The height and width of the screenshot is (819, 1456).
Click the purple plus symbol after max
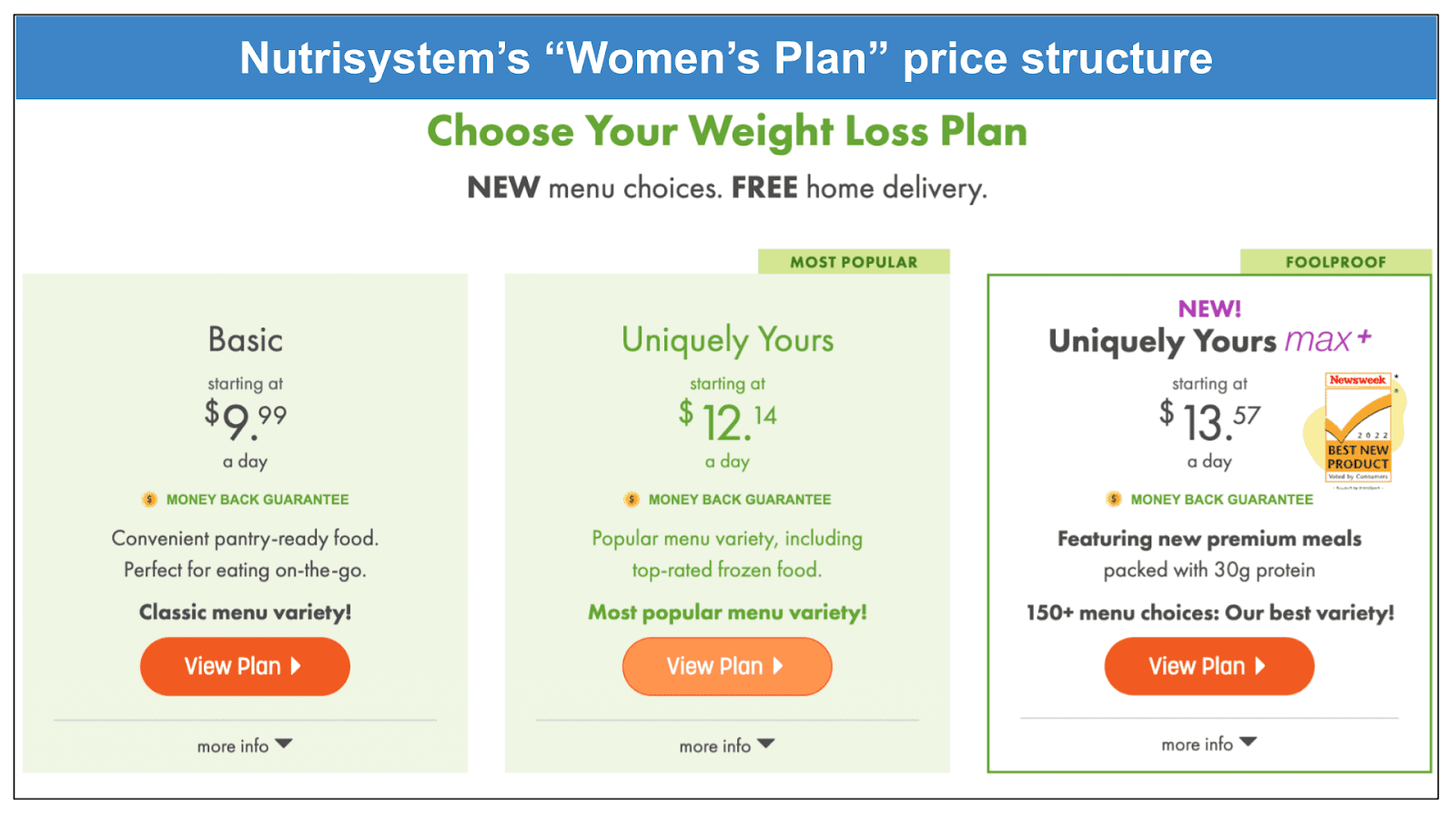tap(1364, 337)
